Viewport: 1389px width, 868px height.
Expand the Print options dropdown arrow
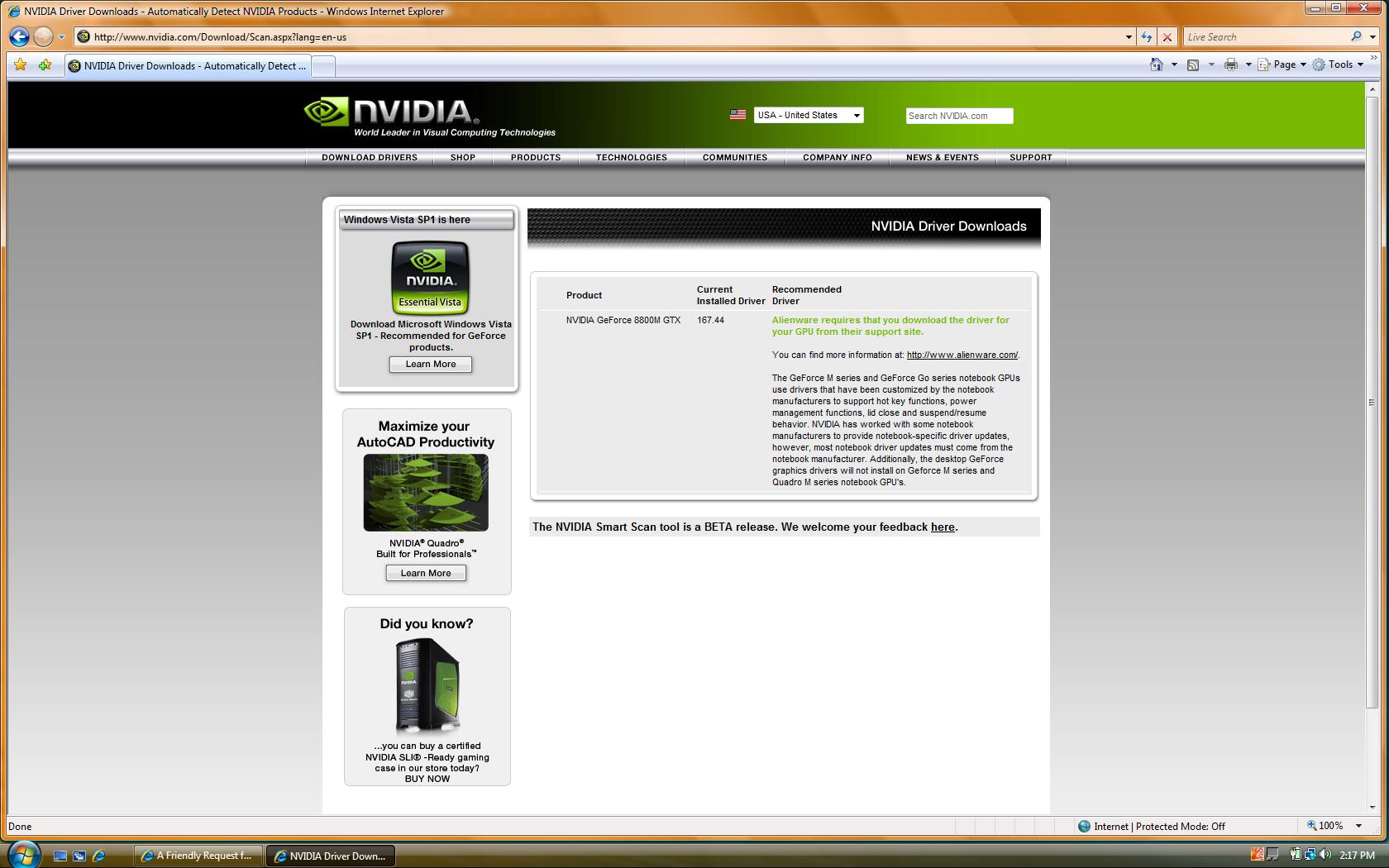point(1248,64)
